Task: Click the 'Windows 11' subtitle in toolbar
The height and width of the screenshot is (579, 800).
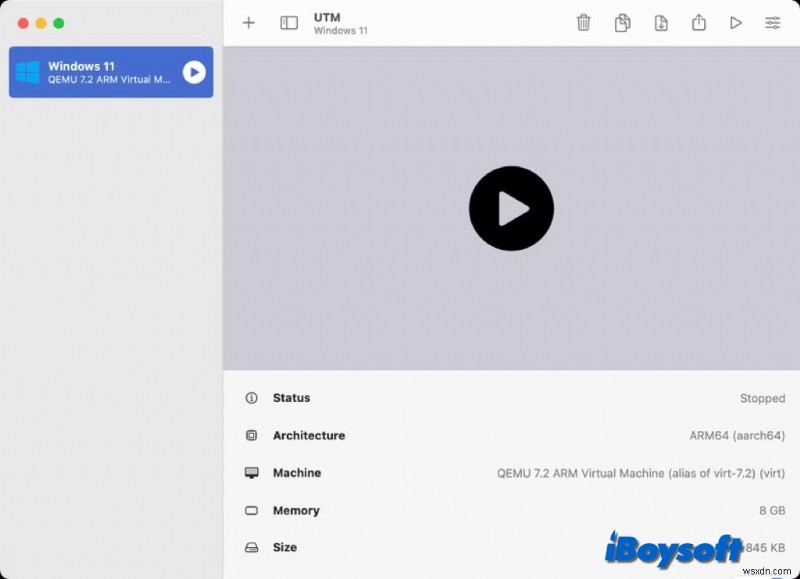Action: (x=340, y=31)
